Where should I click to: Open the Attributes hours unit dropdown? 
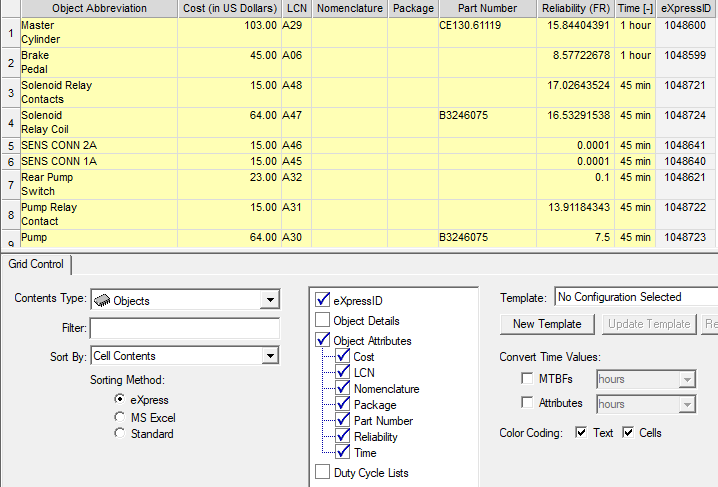687,404
